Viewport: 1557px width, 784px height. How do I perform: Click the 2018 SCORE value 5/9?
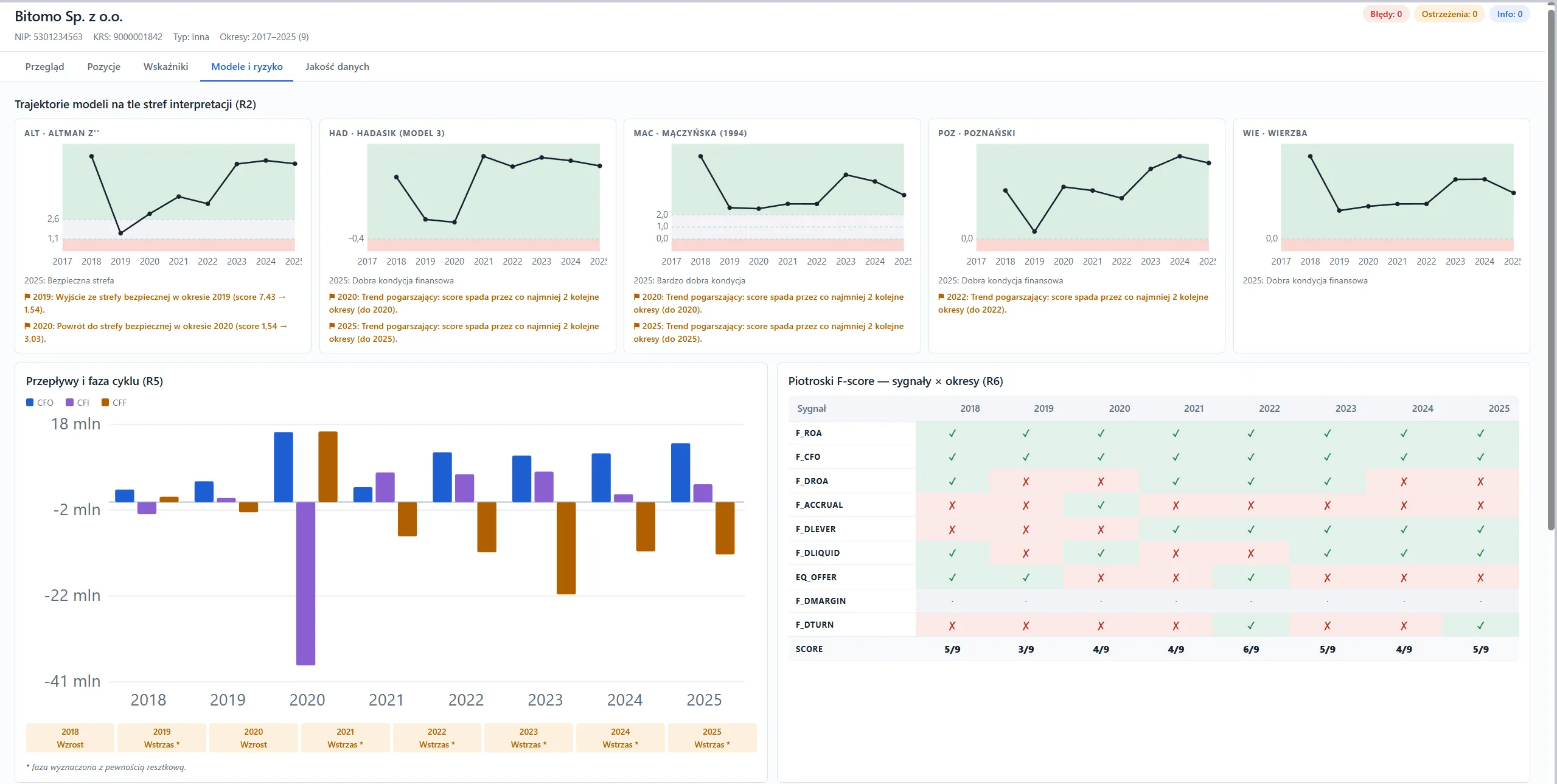point(952,649)
